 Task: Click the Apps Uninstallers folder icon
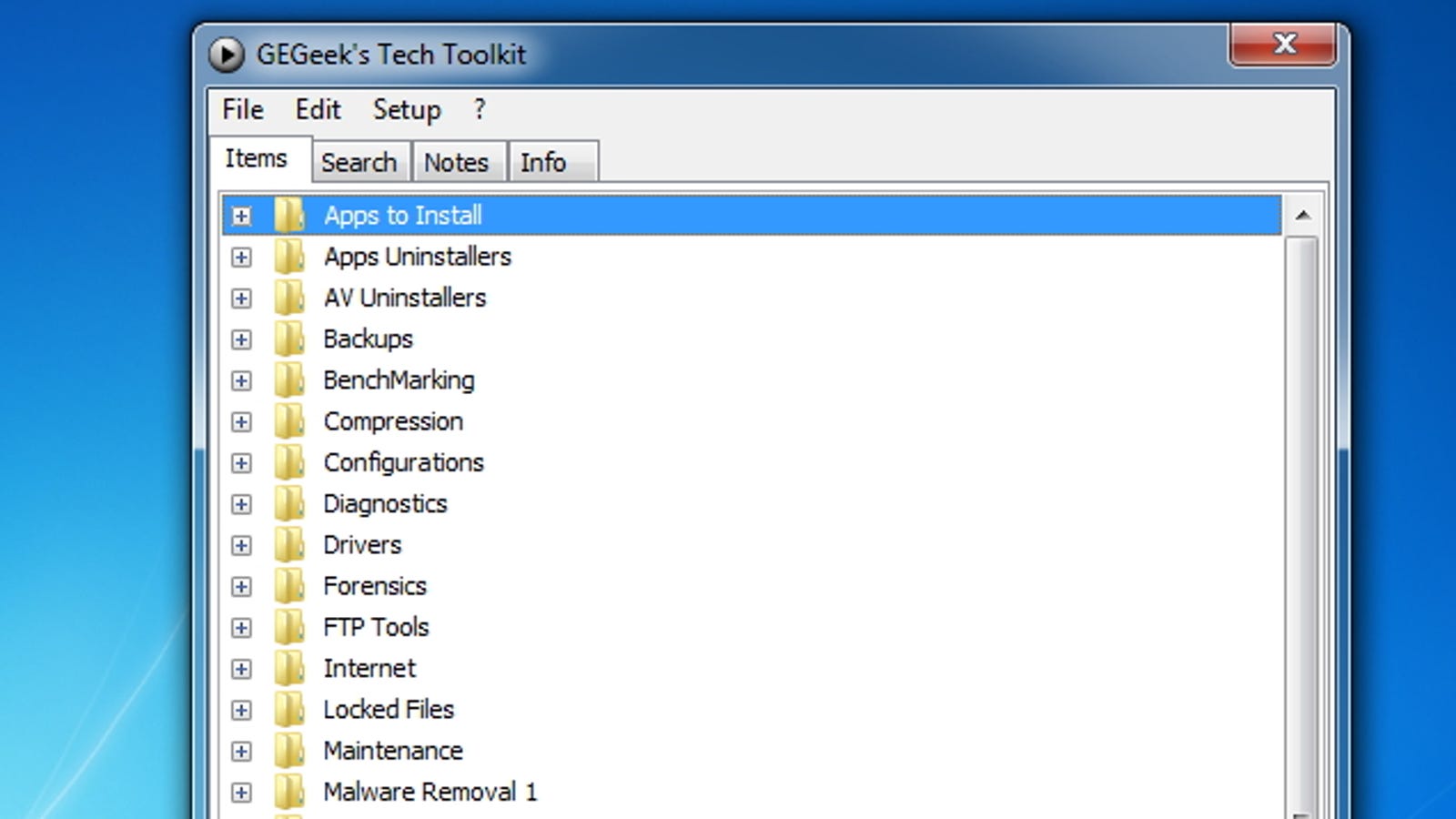(289, 257)
